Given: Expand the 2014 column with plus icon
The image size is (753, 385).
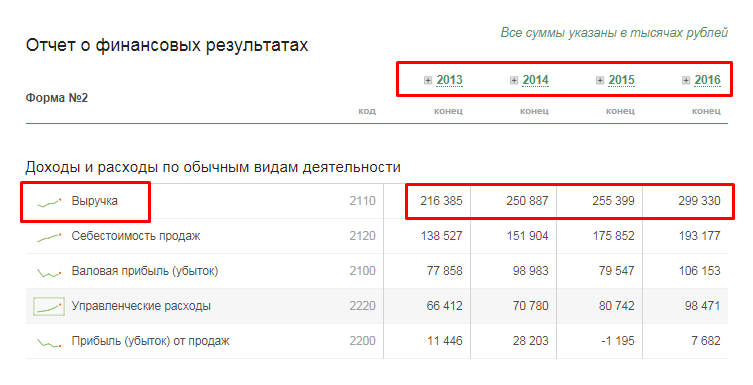Looking at the screenshot, I should point(514,80).
